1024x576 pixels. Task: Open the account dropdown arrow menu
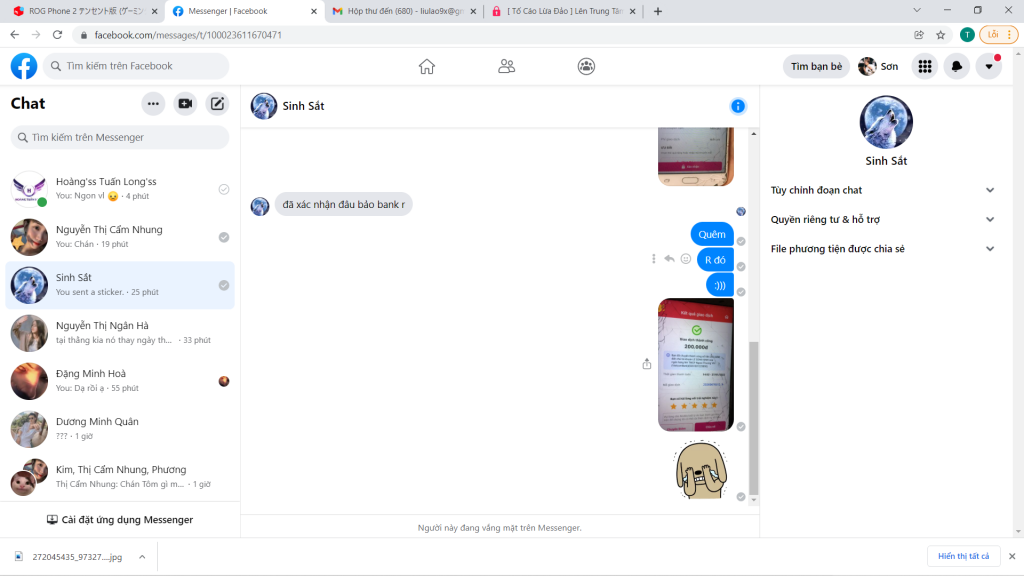pyautogui.click(x=989, y=66)
